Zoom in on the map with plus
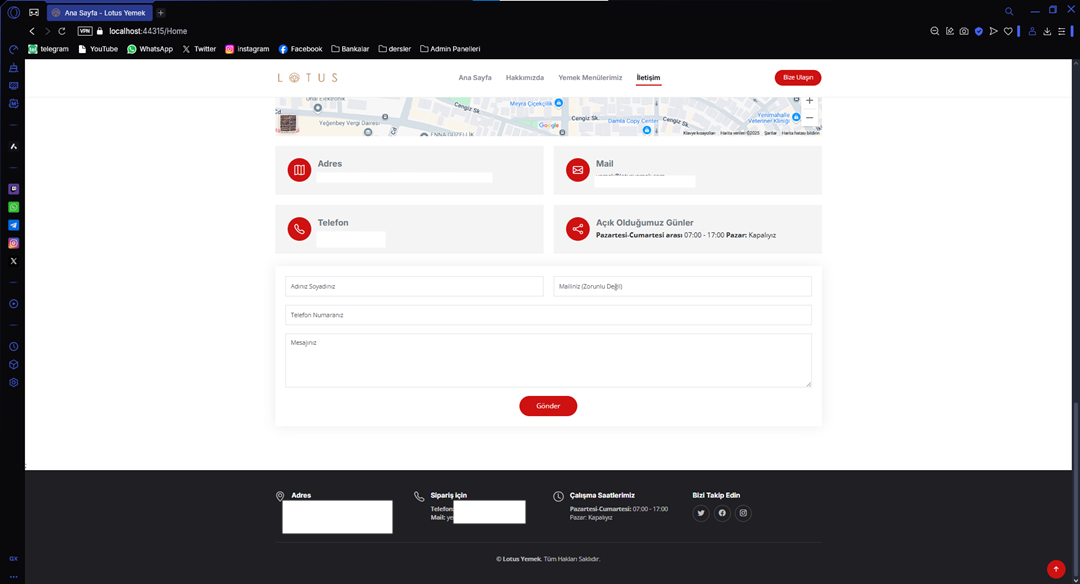The height and width of the screenshot is (584, 1080). 809,101
